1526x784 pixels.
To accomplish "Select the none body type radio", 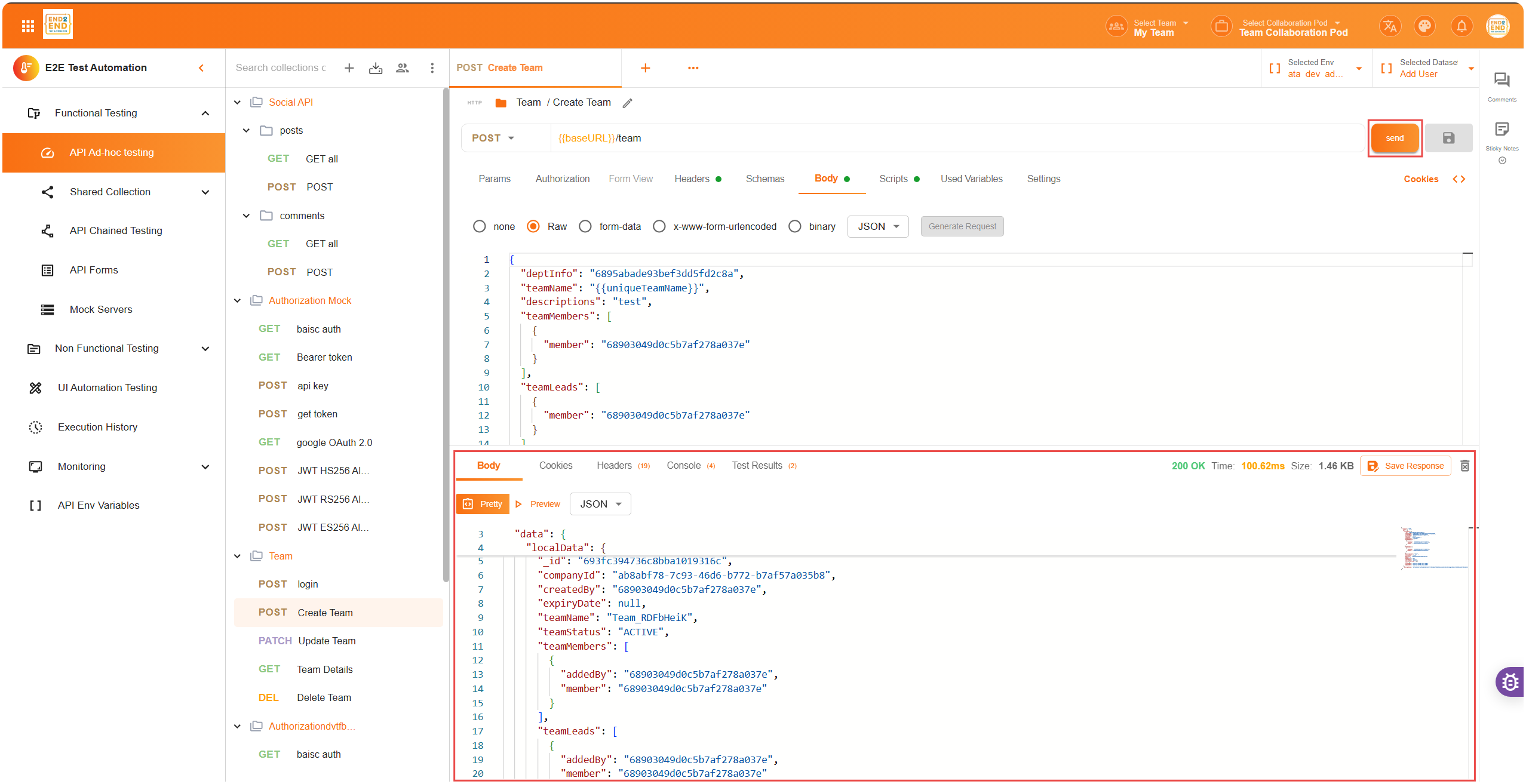I will pyautogui.click(x=479, y=226).
